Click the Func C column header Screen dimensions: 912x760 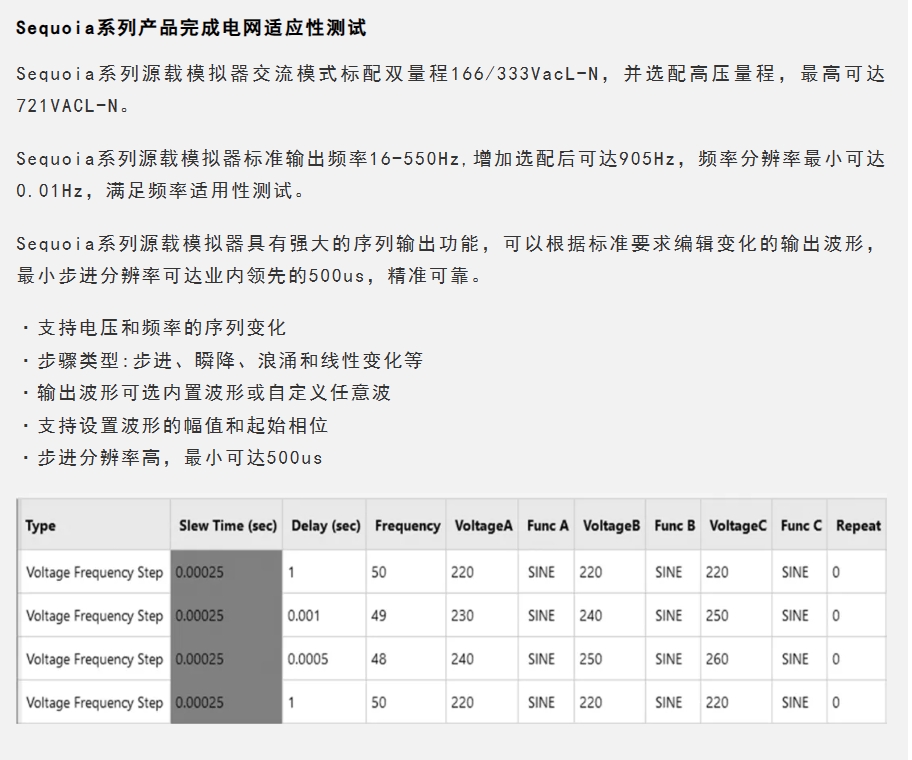pyautogui.click(x=800, y=525)
